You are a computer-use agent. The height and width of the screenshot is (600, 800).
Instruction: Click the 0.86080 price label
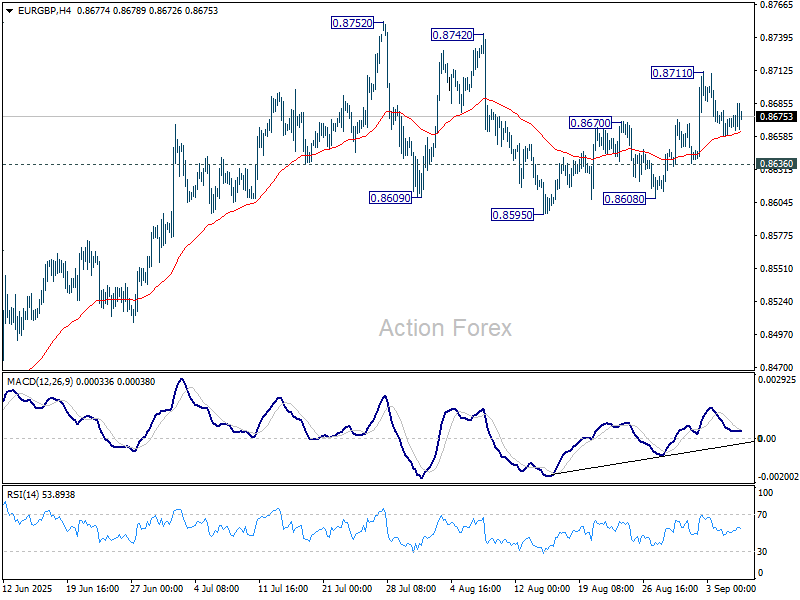click(x=624, y=199)
